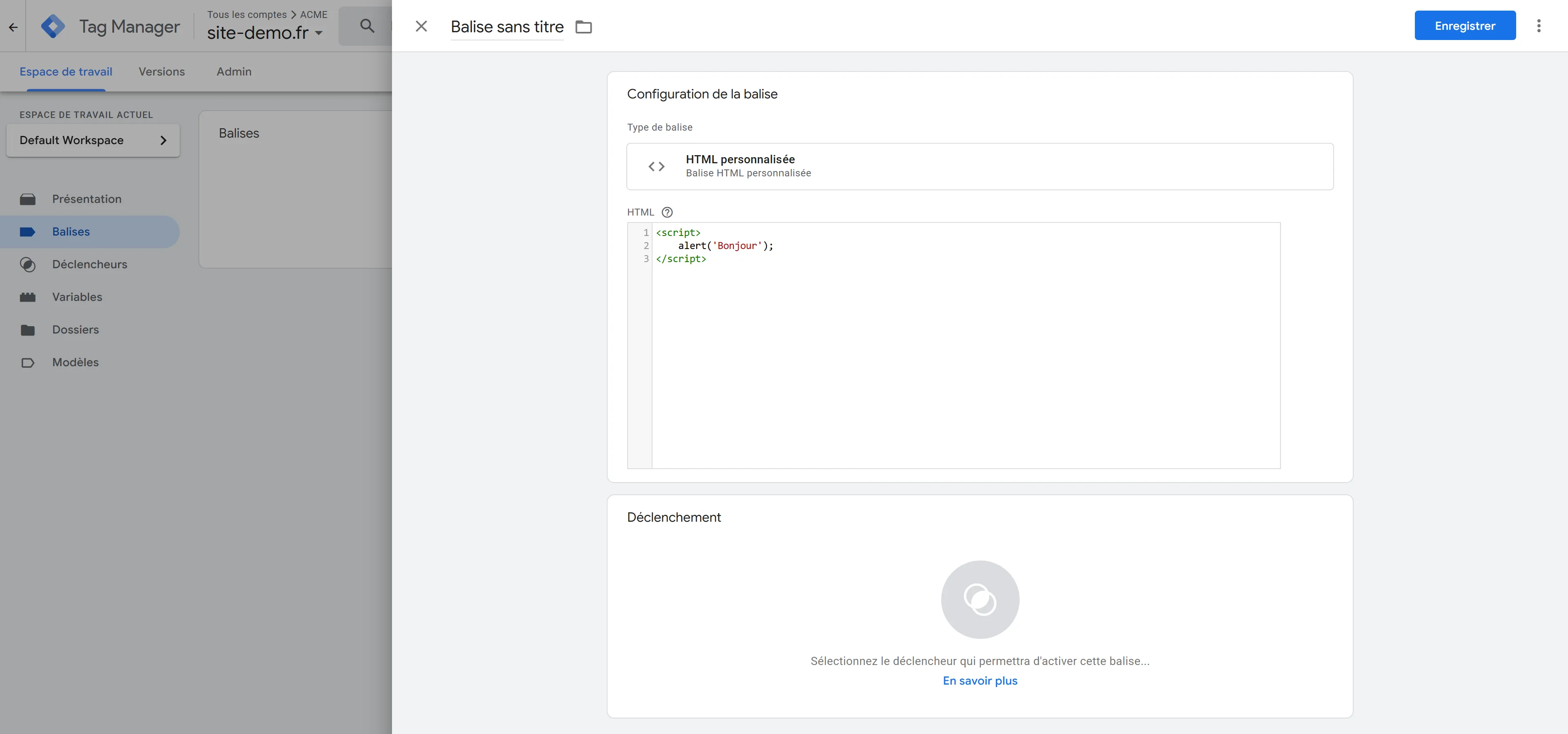Switch to the Versions tab
Viewport: 1568px width, 734px height.
click(161, 72)
